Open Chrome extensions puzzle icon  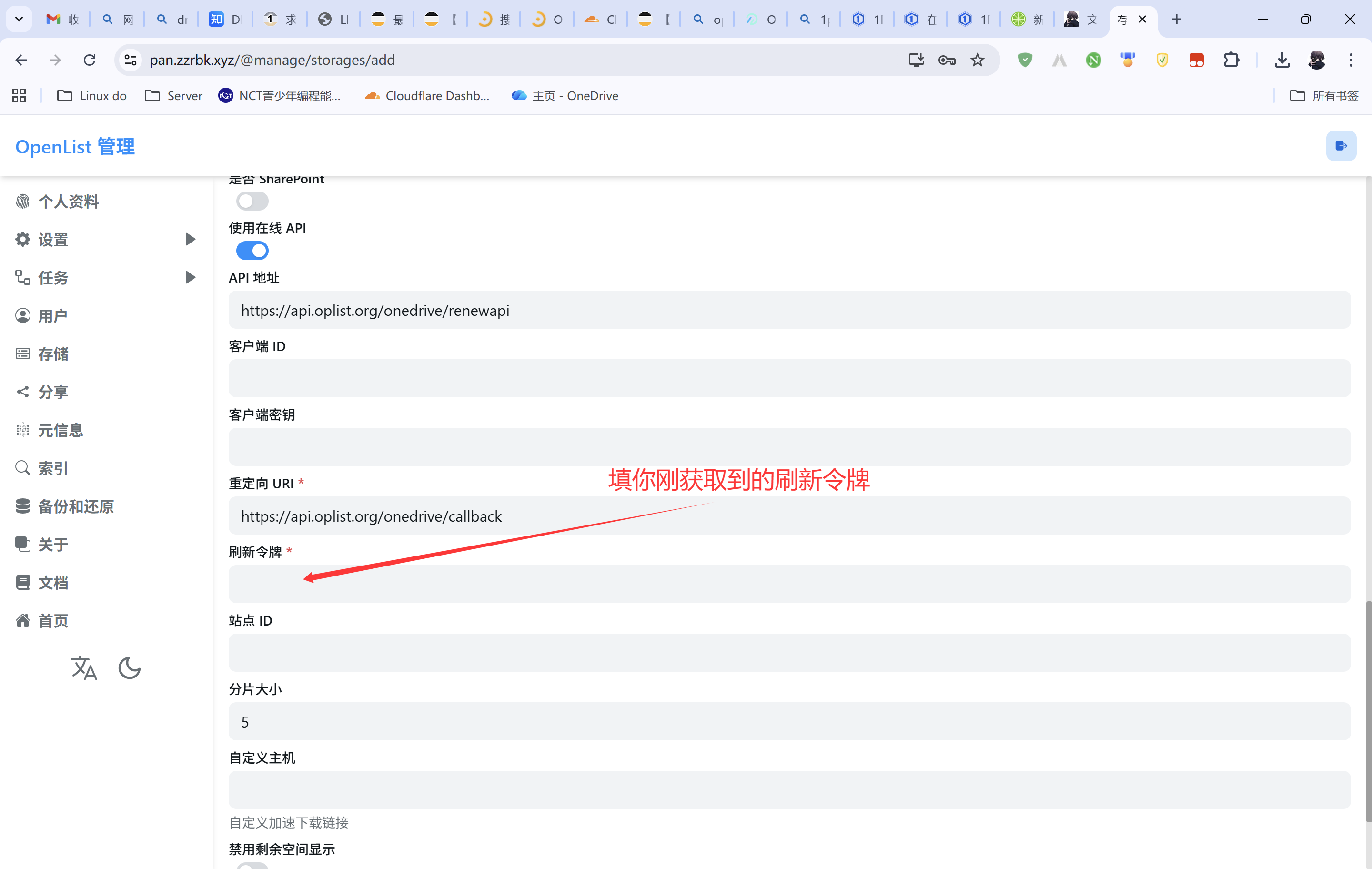(1231, 60)
